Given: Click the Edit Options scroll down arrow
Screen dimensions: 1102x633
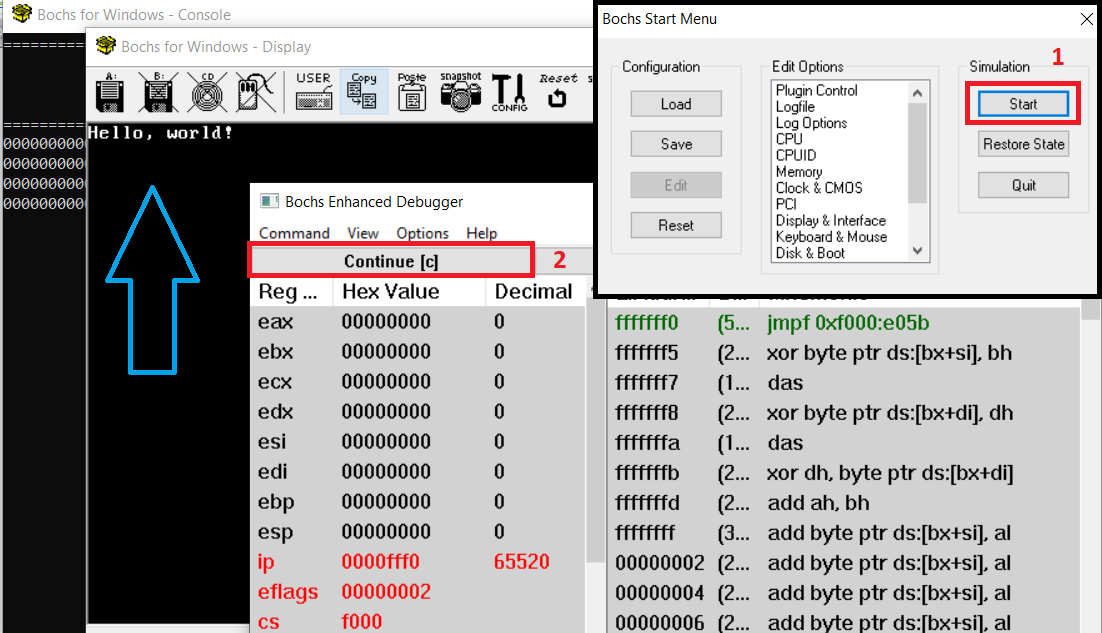Looking at the screenshot, I should tap(917, 251).
